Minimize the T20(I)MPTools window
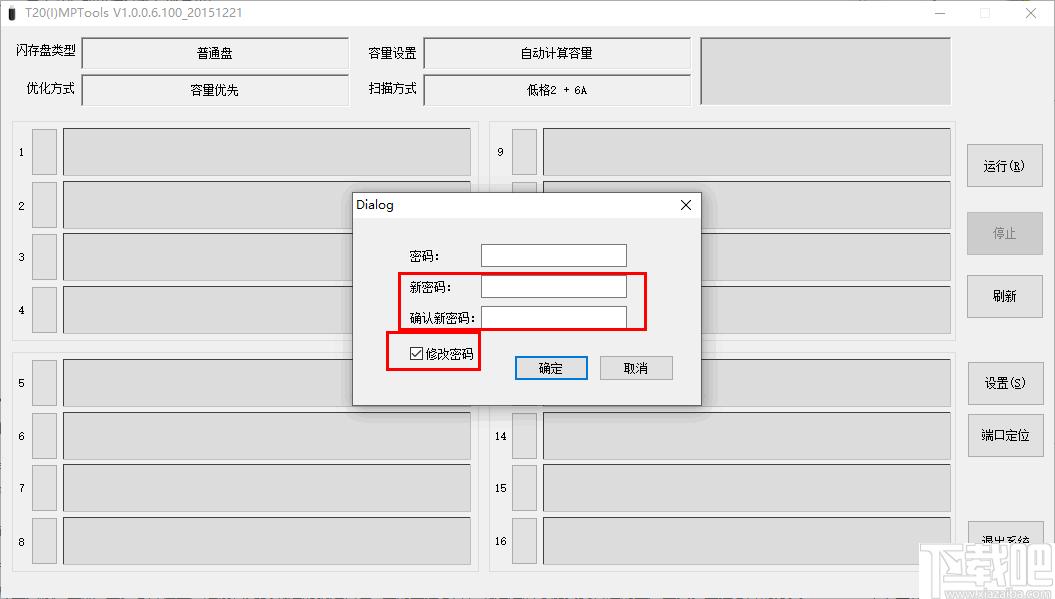Screen dimensions: 1055x599 click(940, 13)
